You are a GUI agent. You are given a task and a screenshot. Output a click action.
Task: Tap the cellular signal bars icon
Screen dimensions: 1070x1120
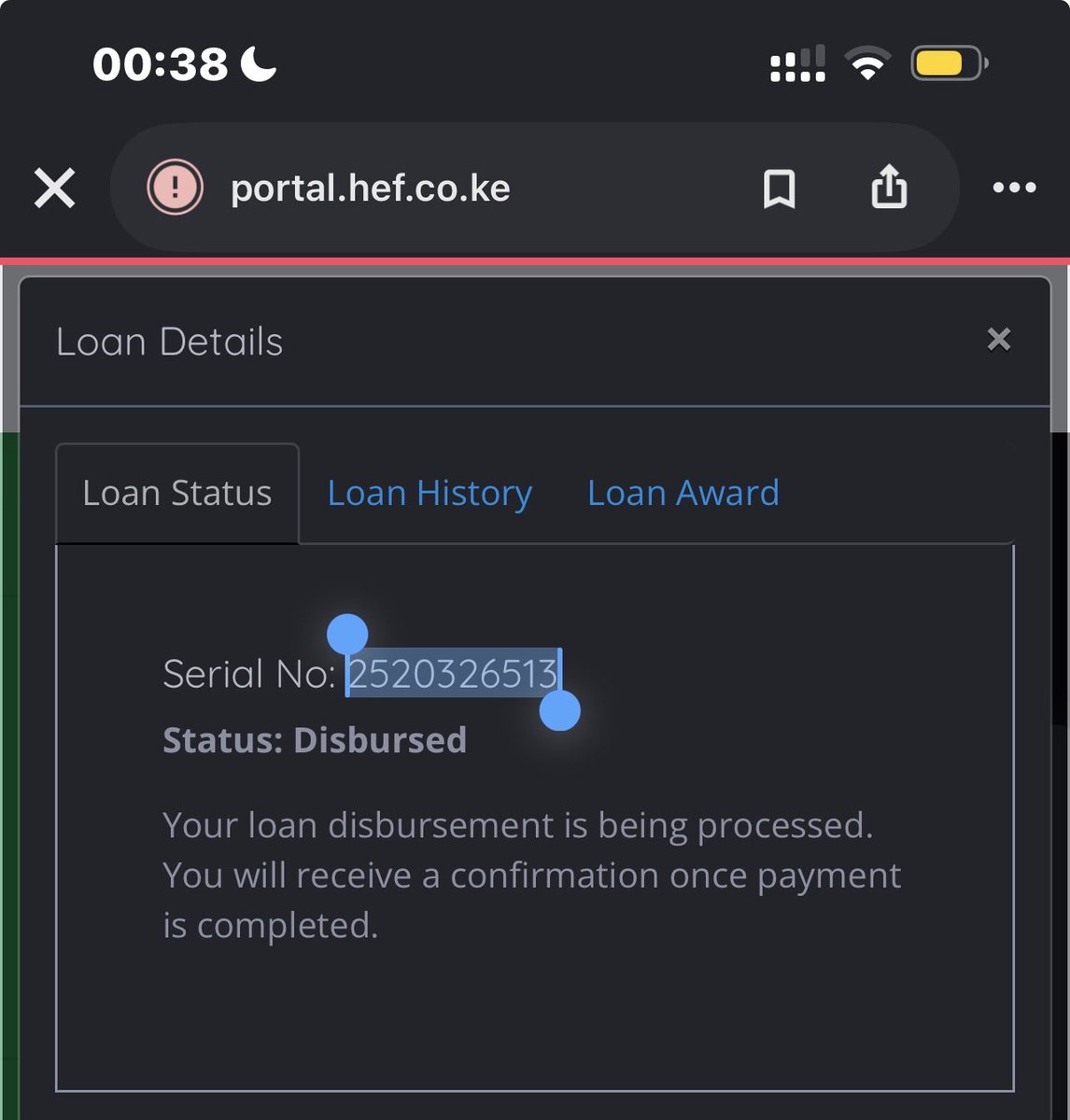click(797, 63)
